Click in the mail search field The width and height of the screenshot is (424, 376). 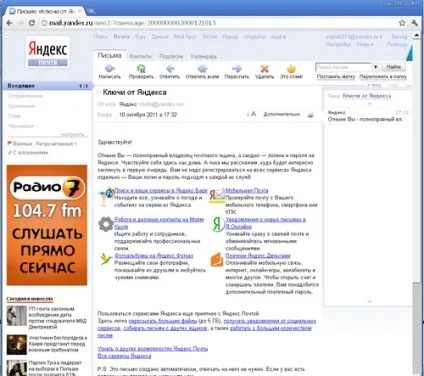[343, 67]
